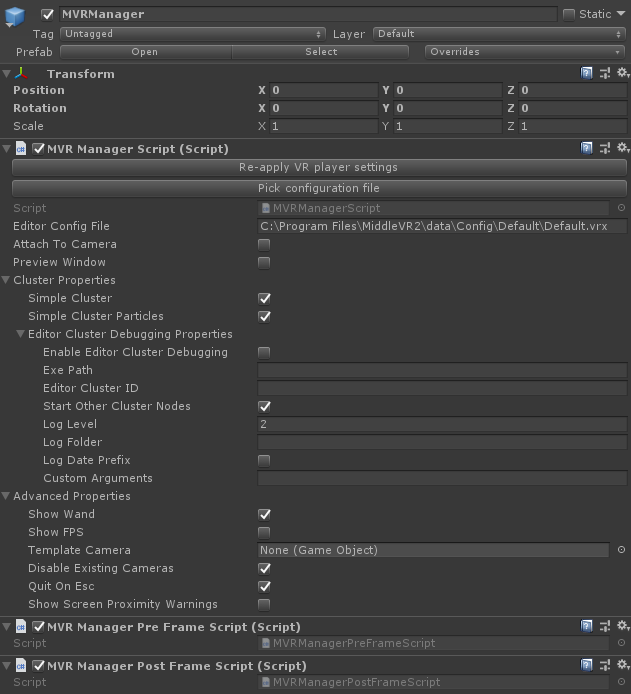
Task: Open object picker for MVRManagerPostFrameScript field
Action: pos(621,682)
